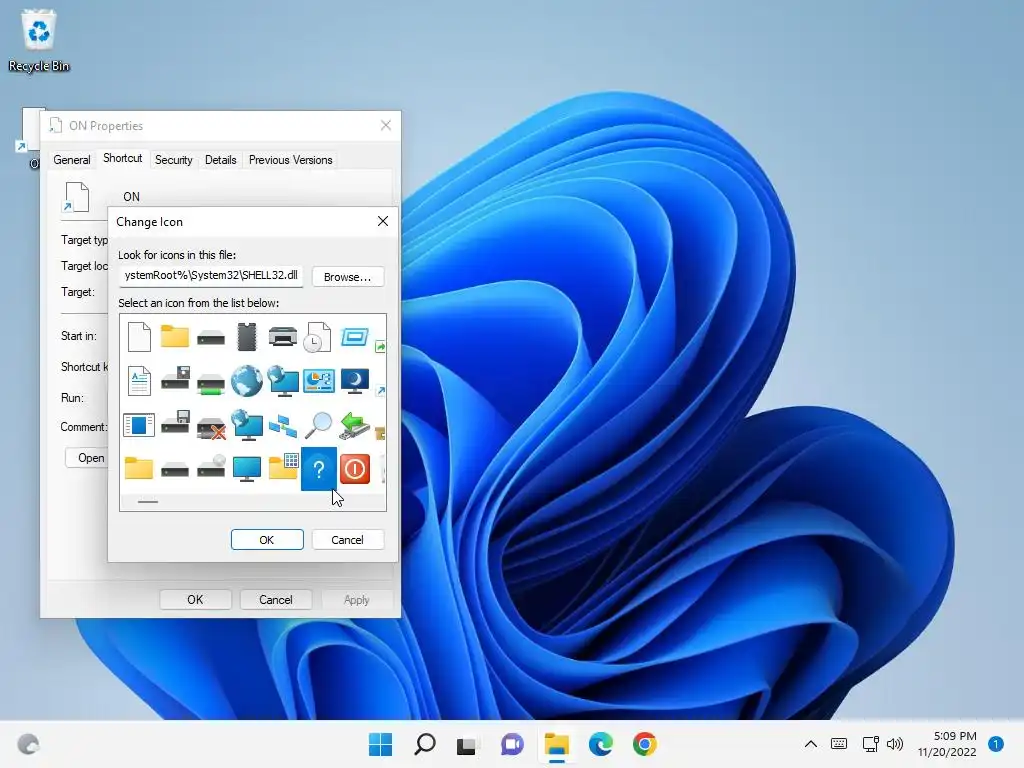Click Cancel in ON Properties window

[x=276, y=600]
